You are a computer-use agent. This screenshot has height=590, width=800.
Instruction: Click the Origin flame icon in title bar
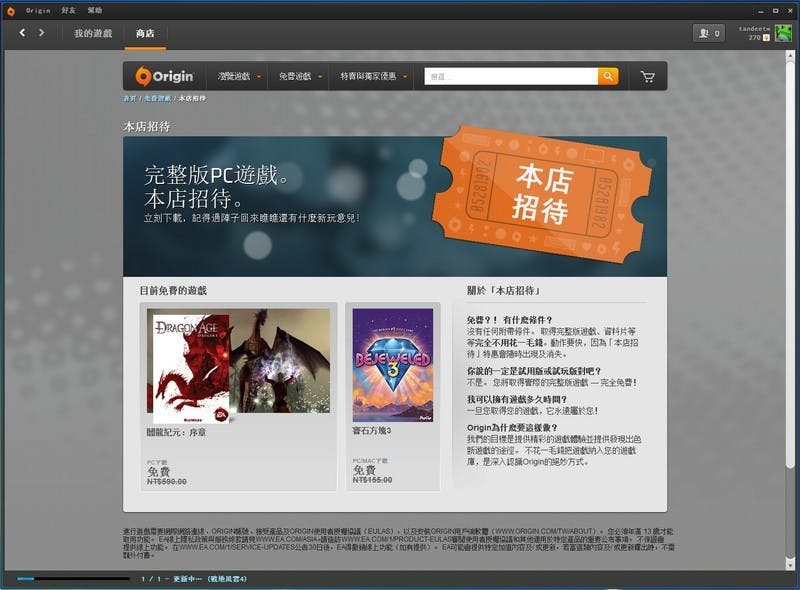11,11
